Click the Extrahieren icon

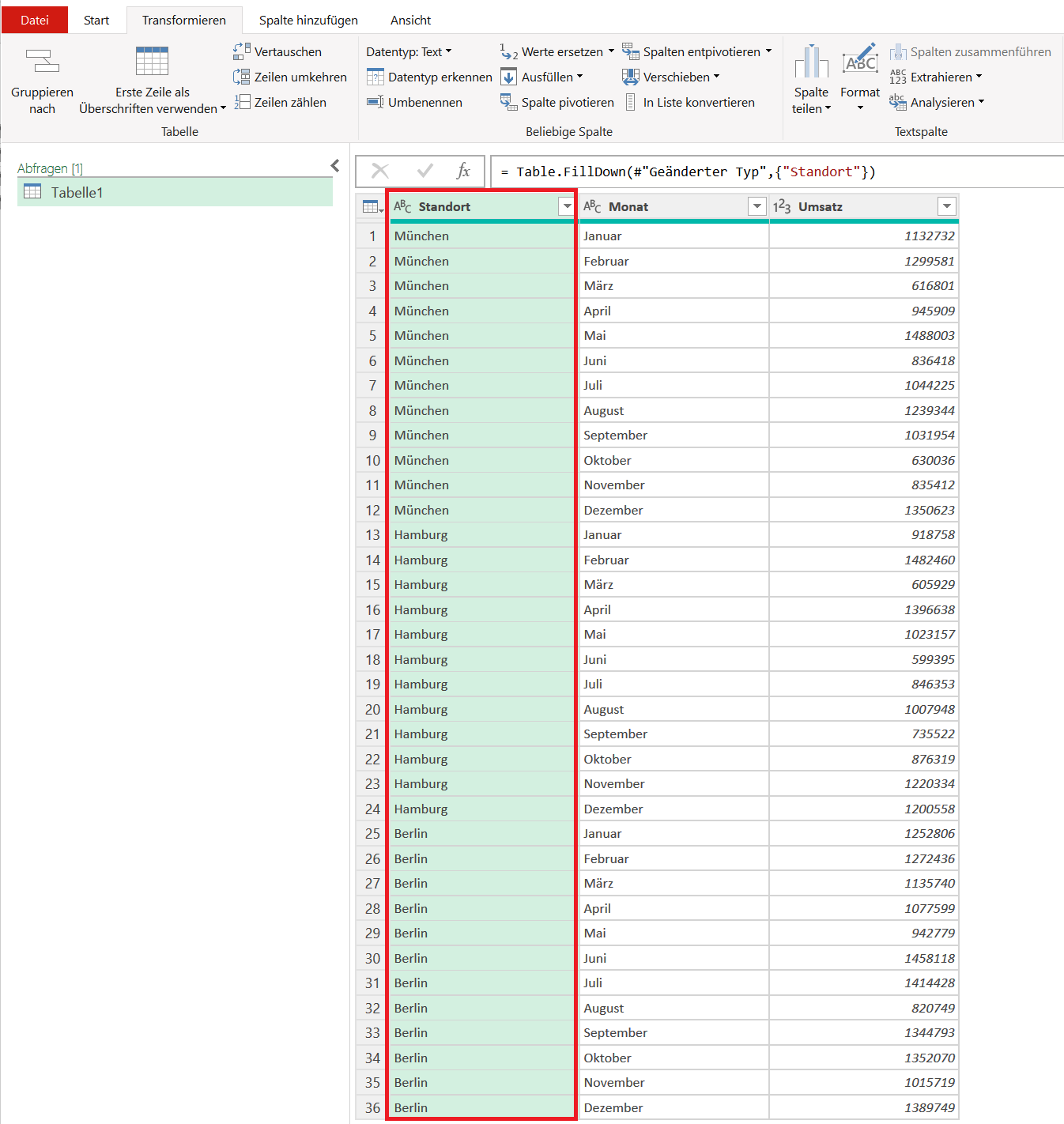(x=898, y=77)
